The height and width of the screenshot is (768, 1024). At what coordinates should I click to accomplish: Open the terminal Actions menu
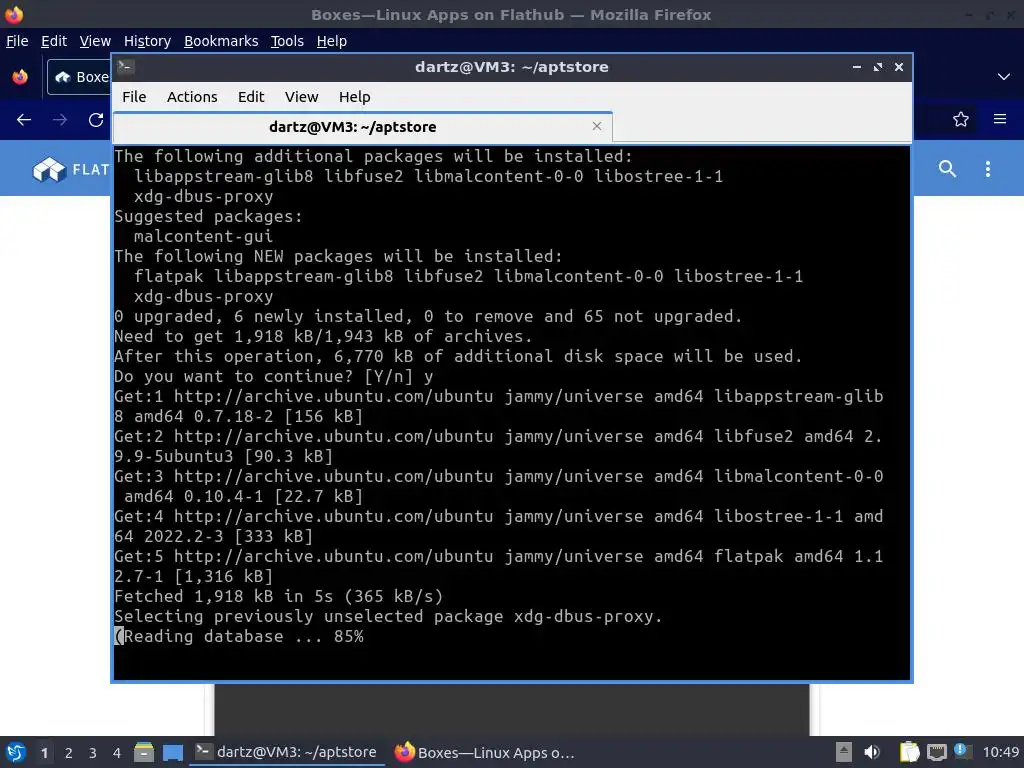[x=192, y=97]
